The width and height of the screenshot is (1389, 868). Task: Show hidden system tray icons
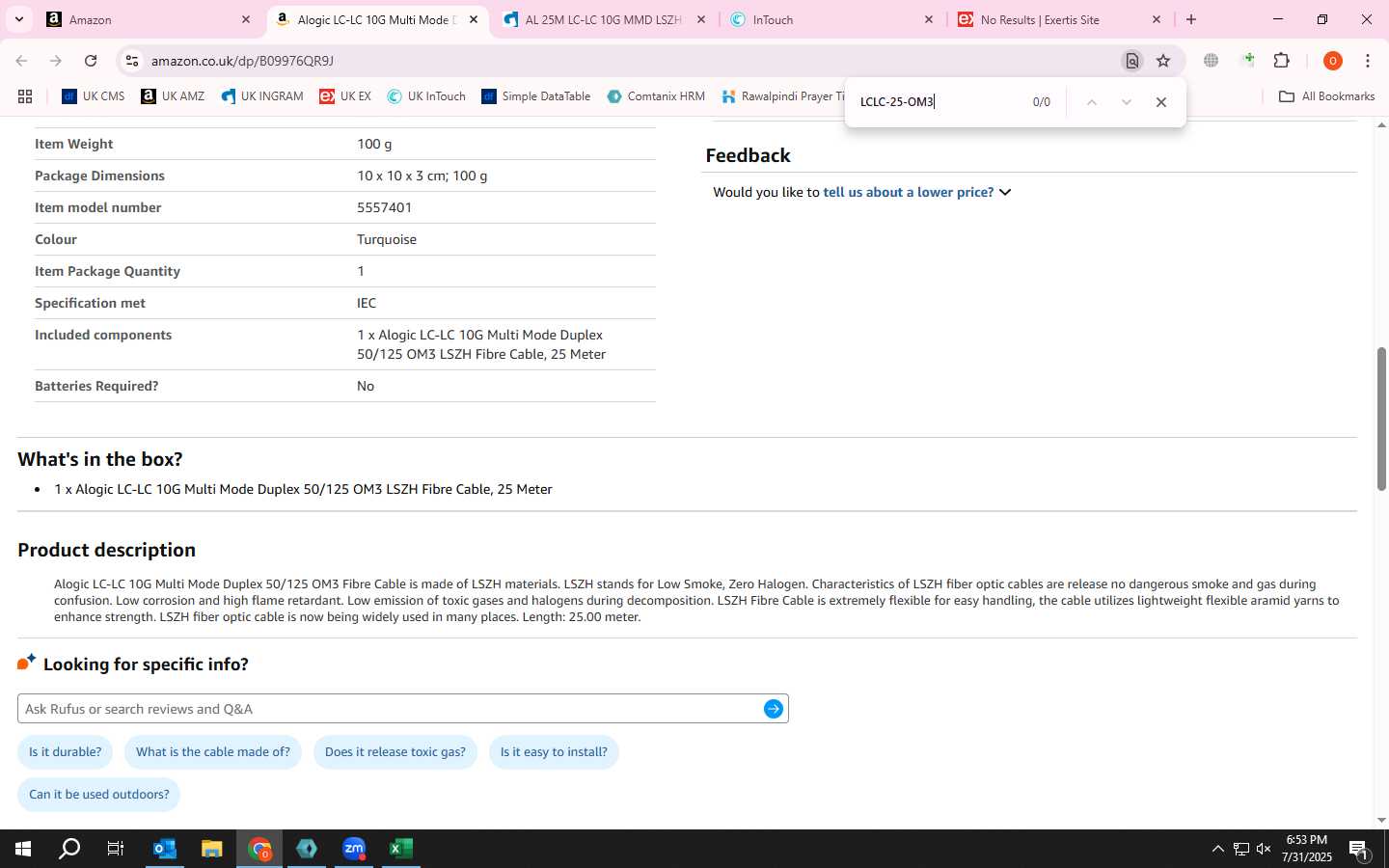1217,849
